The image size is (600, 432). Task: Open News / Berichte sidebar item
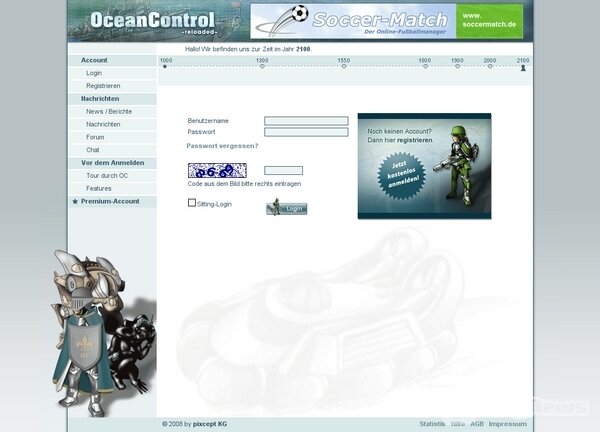[x=109, y=111]
